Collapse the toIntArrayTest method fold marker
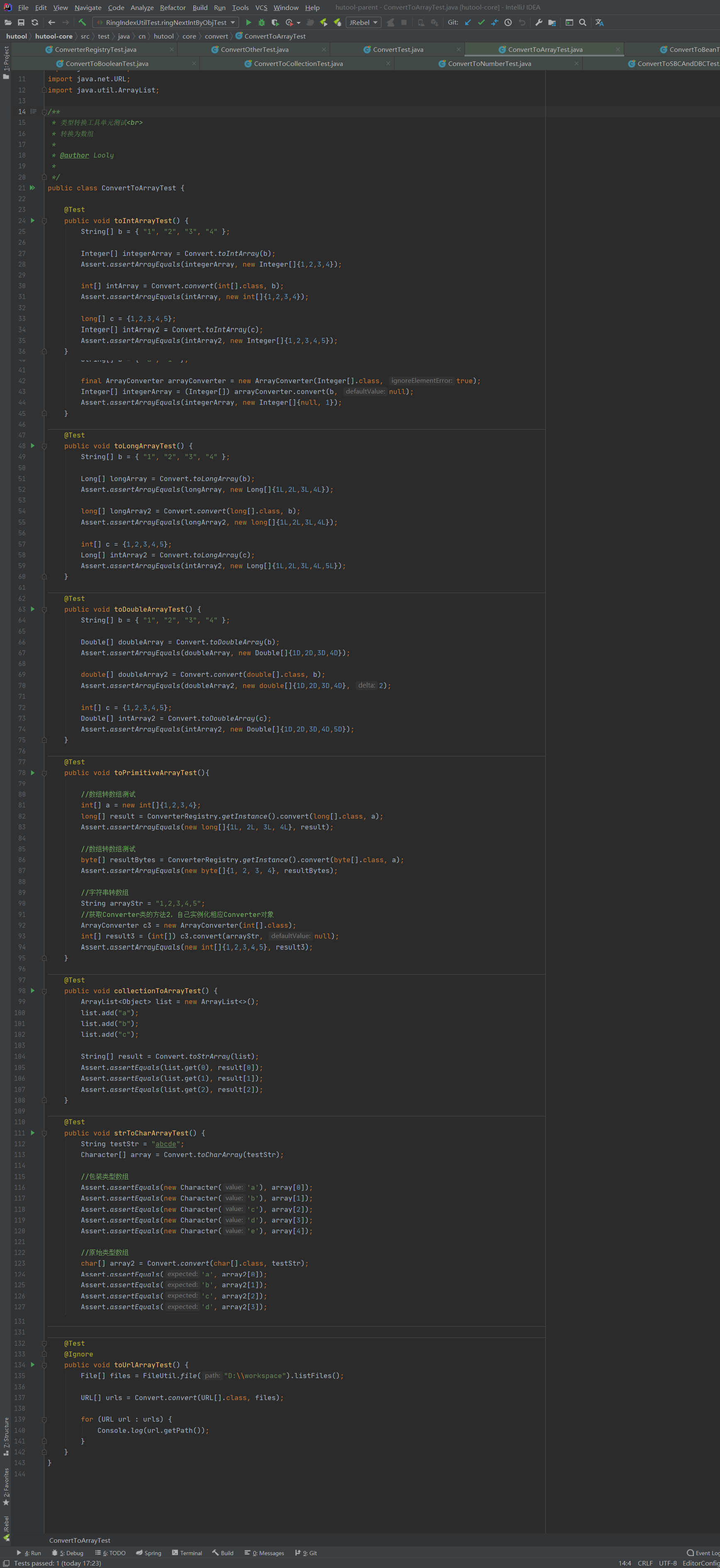This screenshot has width=720, height=1568. pyautogui.click(x=44, y=221)
